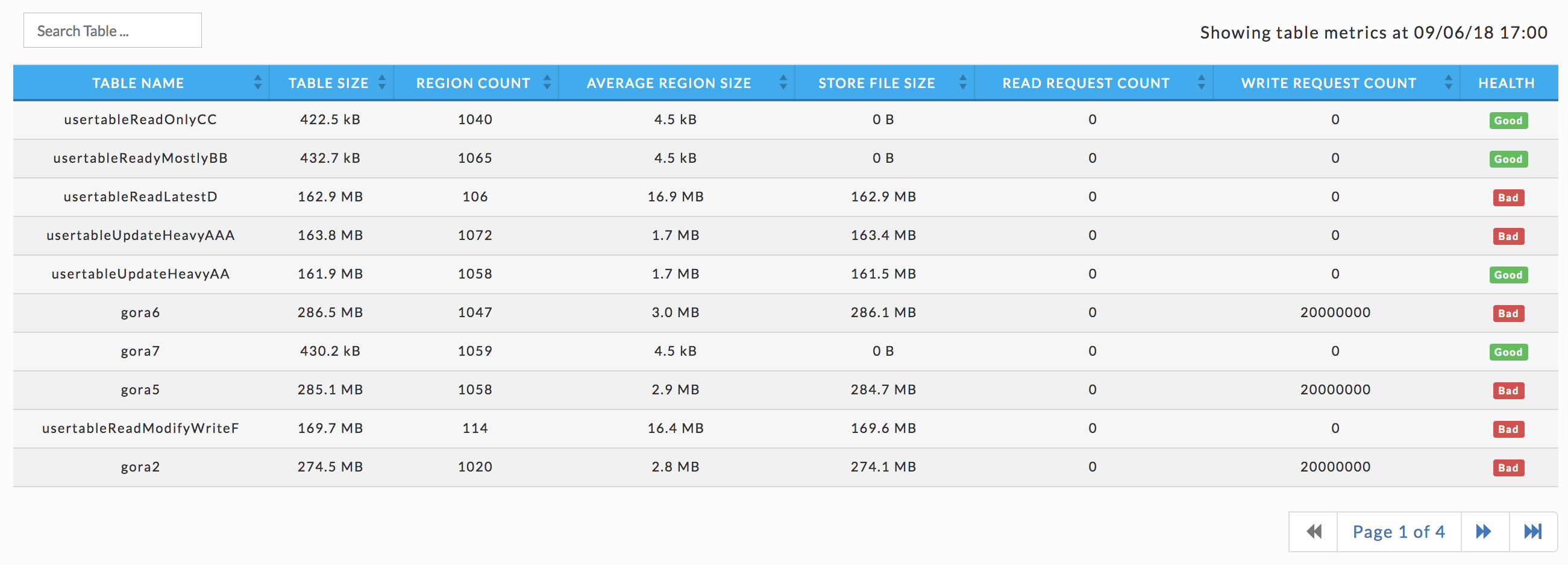Image resolution: width=1568 pixels, height=565 pixels.
Task: Click average region size 16.4 MB
Action: click(676, 428)
